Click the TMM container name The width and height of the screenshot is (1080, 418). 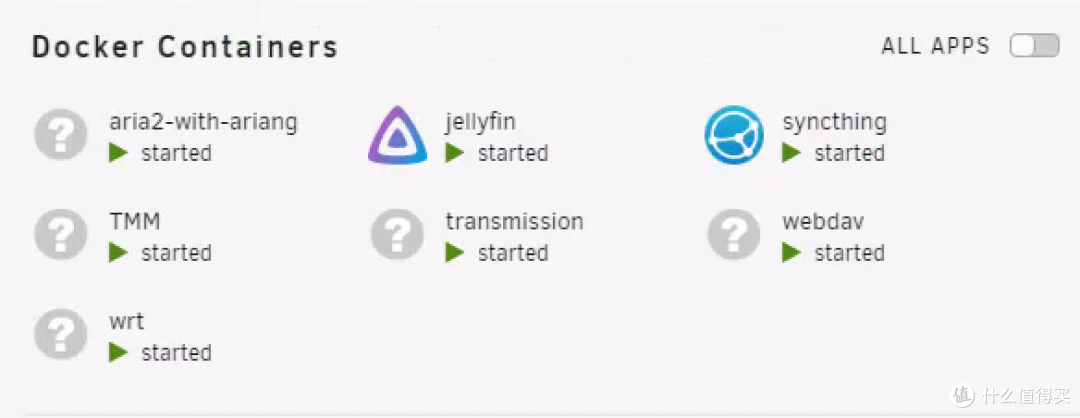134,221
